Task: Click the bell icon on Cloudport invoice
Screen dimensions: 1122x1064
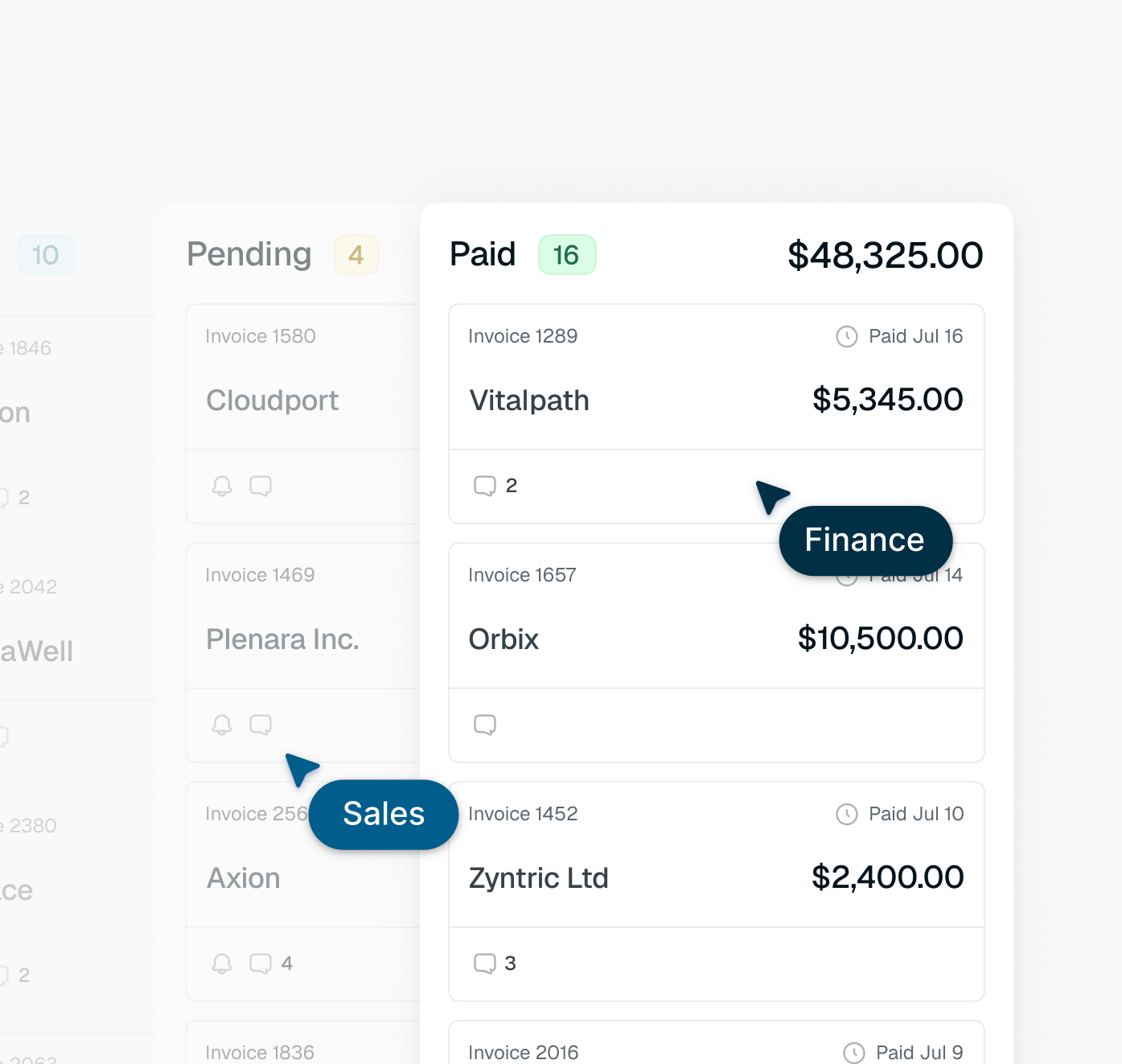Action: tap(222, 486)
